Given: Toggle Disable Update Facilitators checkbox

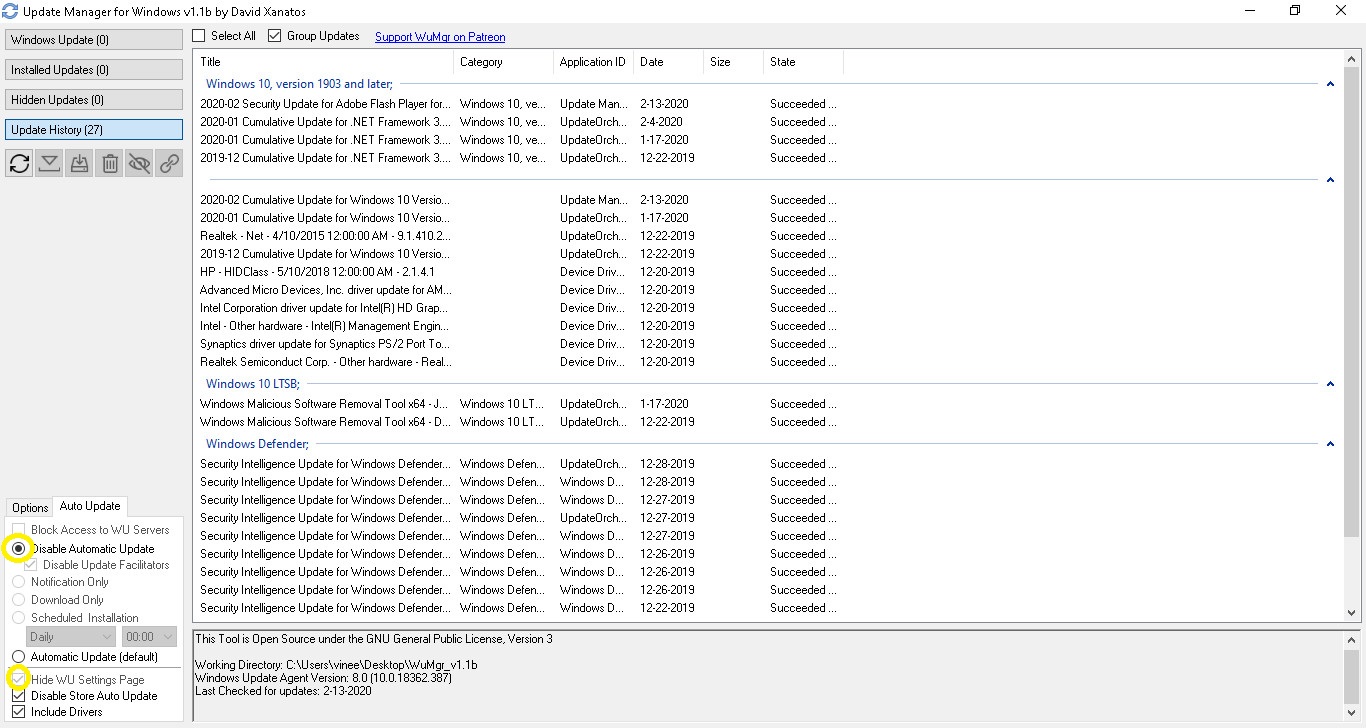Looking at the screenshot, I should click(x=31, y=565).
